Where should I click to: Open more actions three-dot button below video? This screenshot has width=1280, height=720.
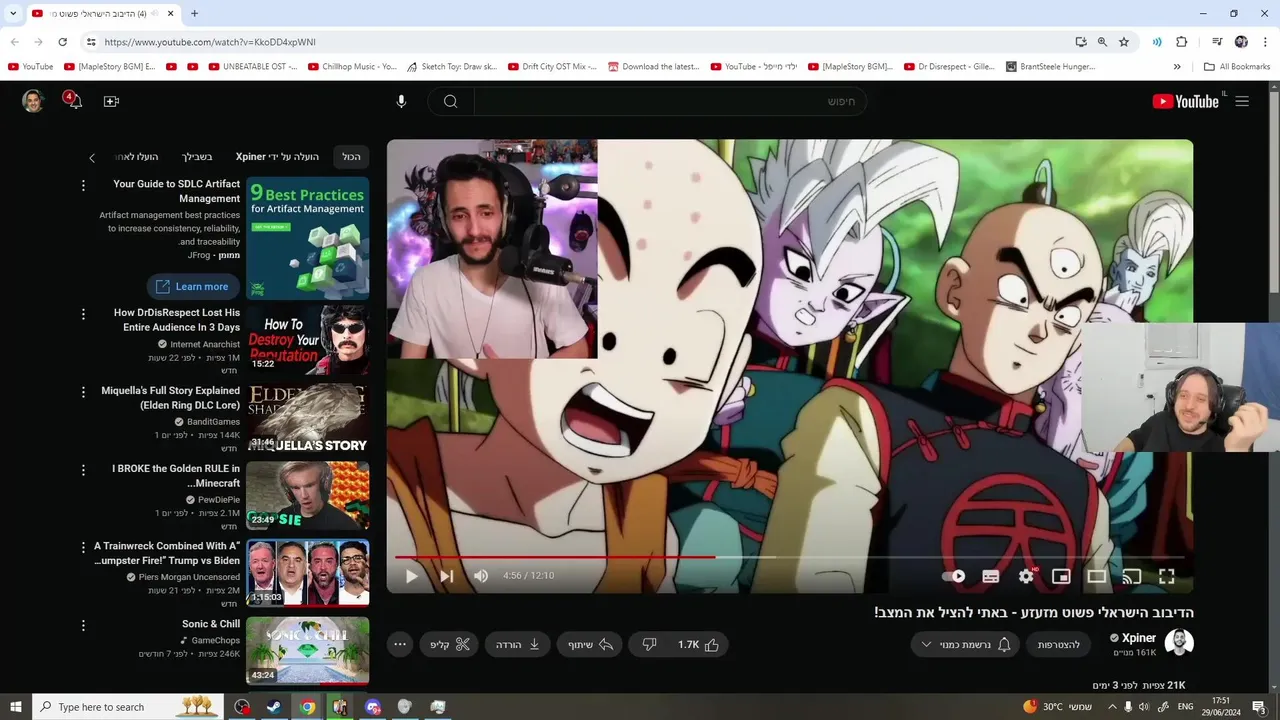tap(400, 645)
